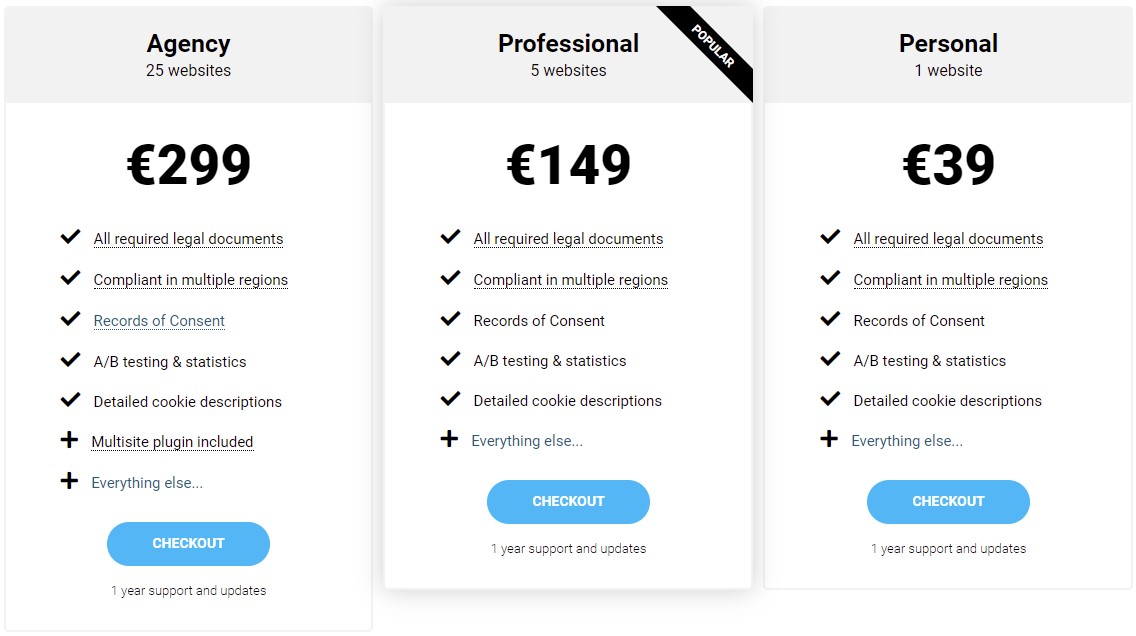Click checkmark beside Personal Detailed cookie descriptions
1136x636 pixels.
click(830, 399)
